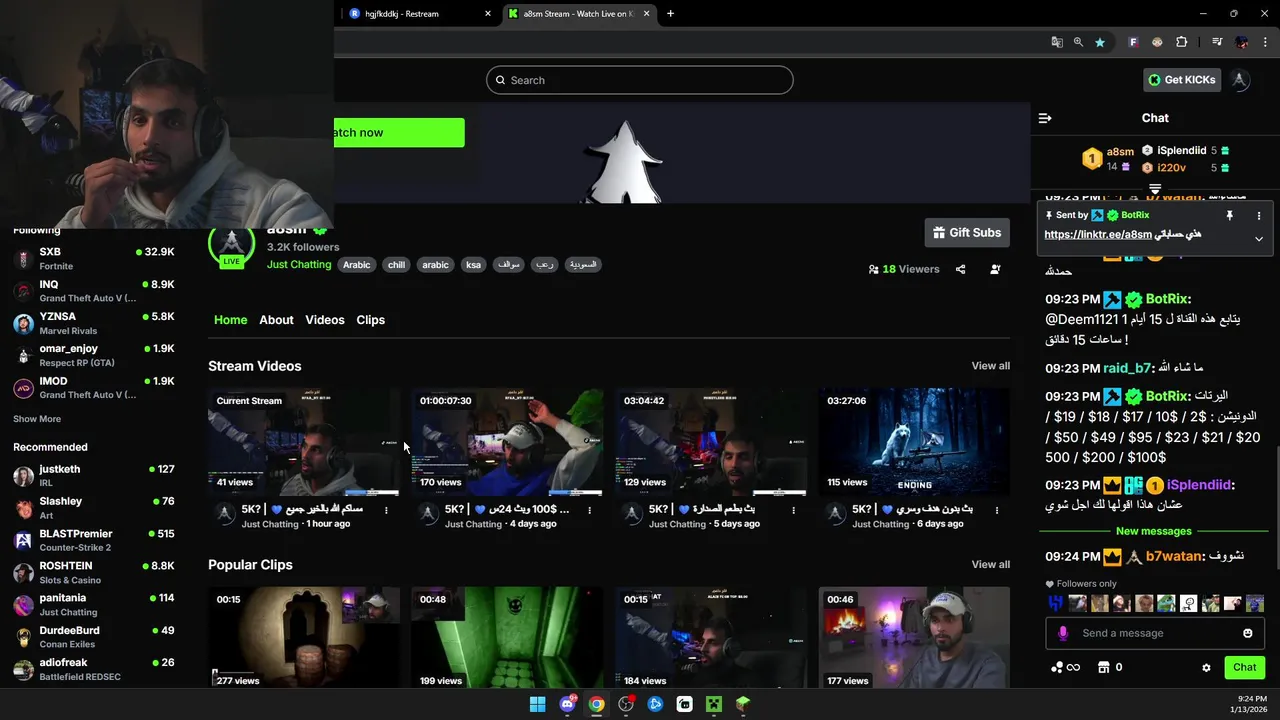The image size is (1280, 720).
Task: Focus the Send a message field
Action: (x=1155, y=633)
